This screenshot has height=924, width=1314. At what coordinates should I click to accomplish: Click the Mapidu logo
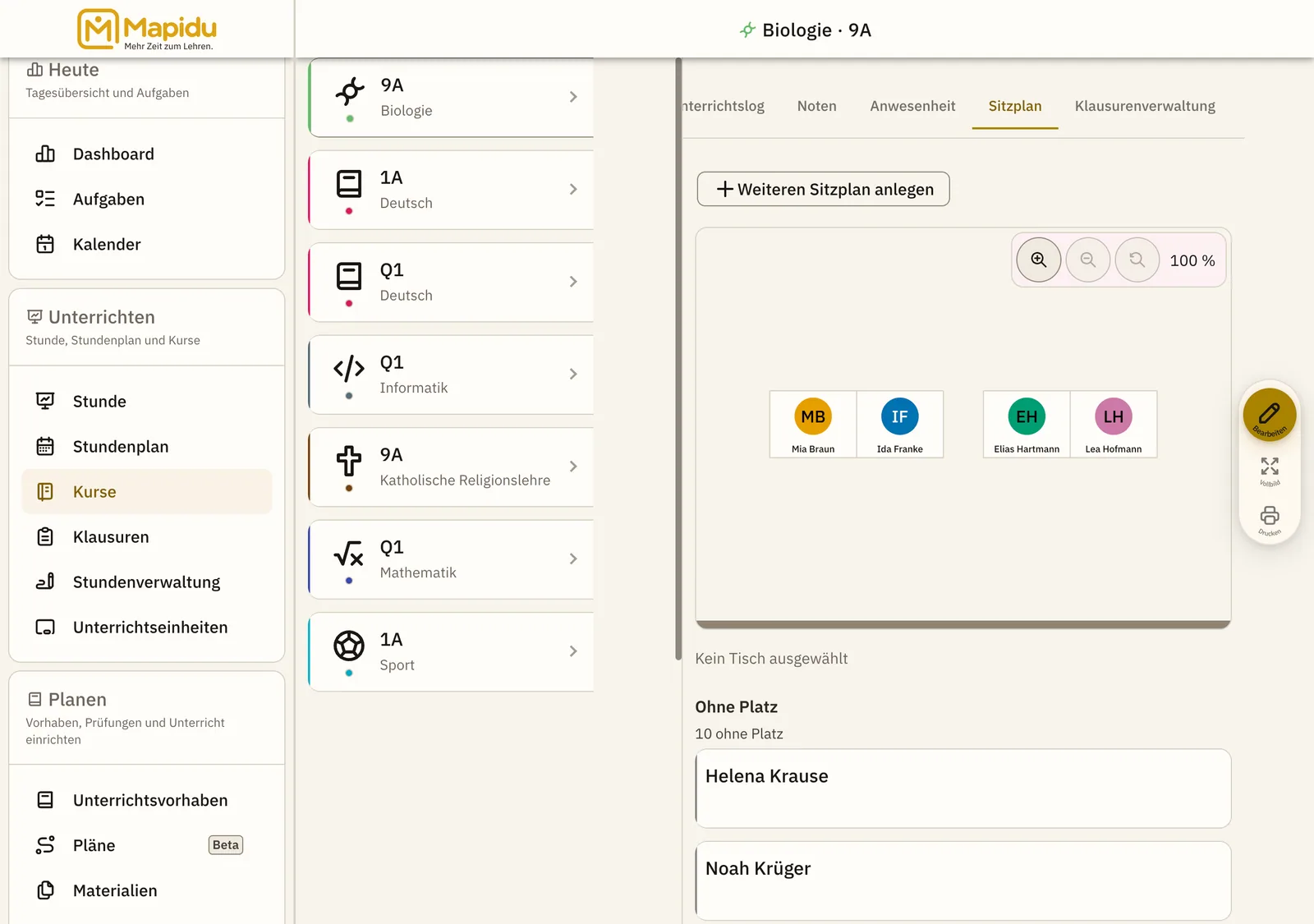click(147, 30)
